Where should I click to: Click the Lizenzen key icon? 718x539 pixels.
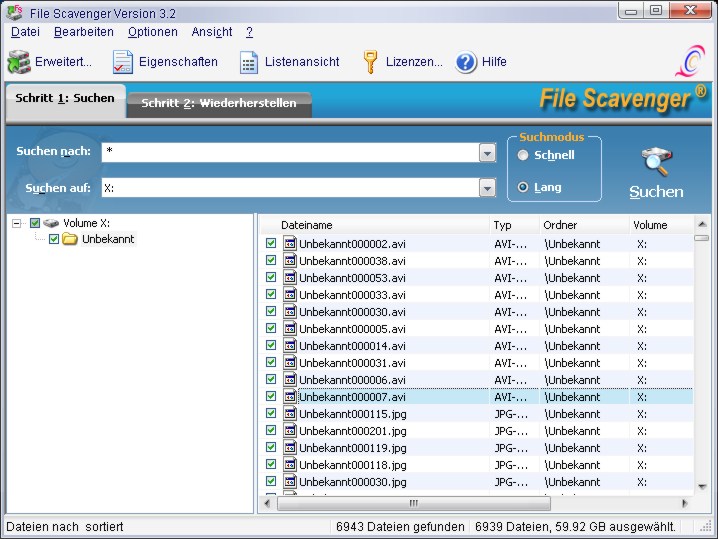point(370,62)
